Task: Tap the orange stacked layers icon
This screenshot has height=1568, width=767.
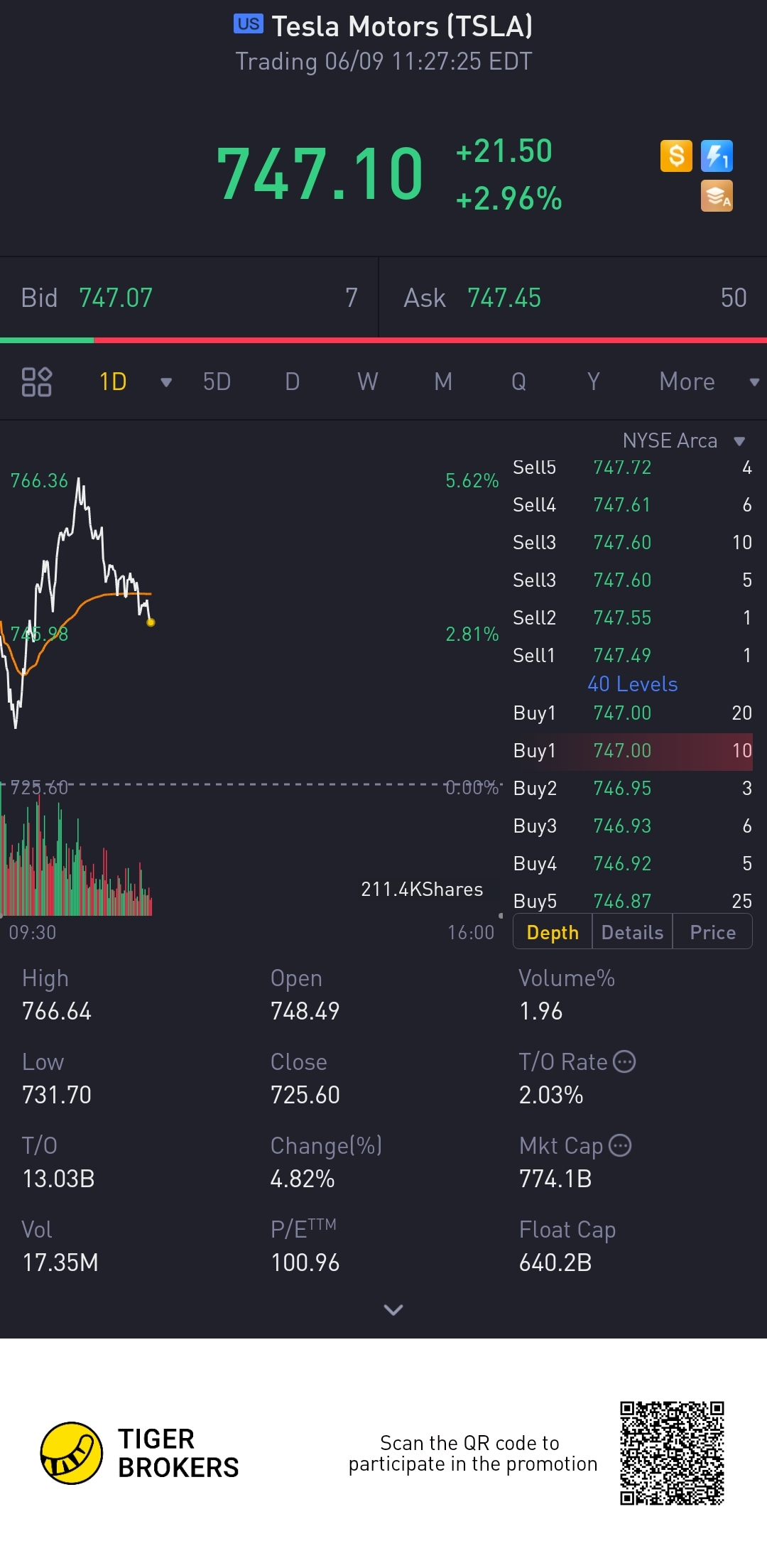Action: pos(717,196)
